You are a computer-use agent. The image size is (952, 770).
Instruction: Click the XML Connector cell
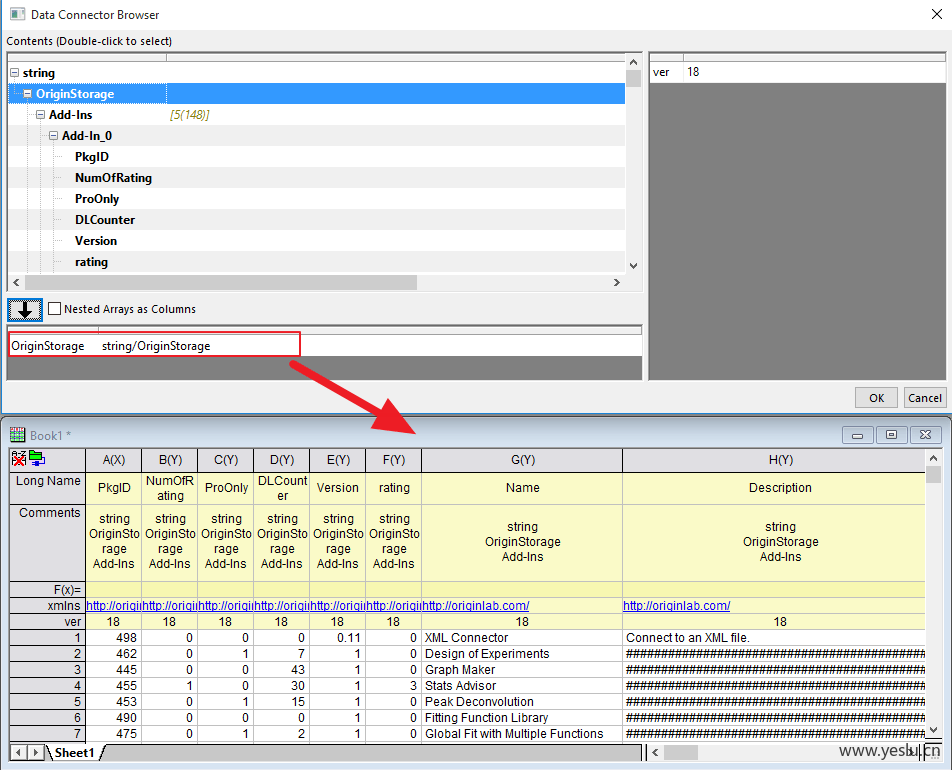point(522,638)
